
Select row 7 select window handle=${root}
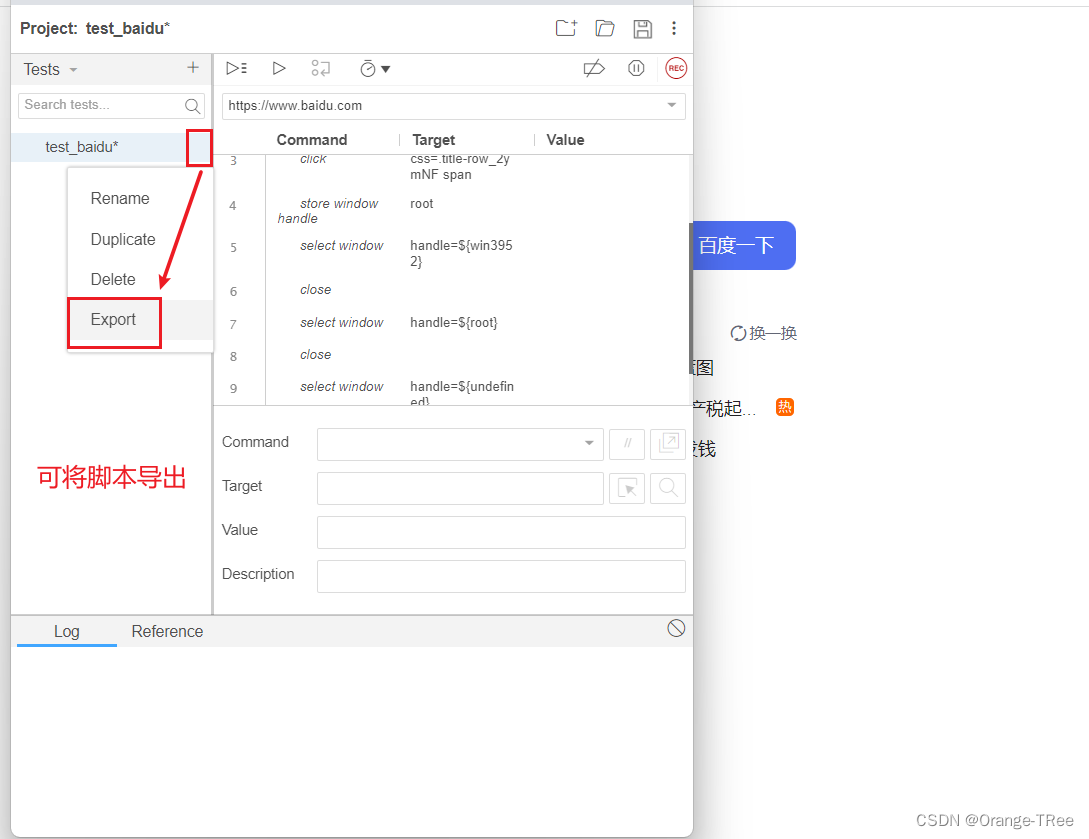click(453, 323)
